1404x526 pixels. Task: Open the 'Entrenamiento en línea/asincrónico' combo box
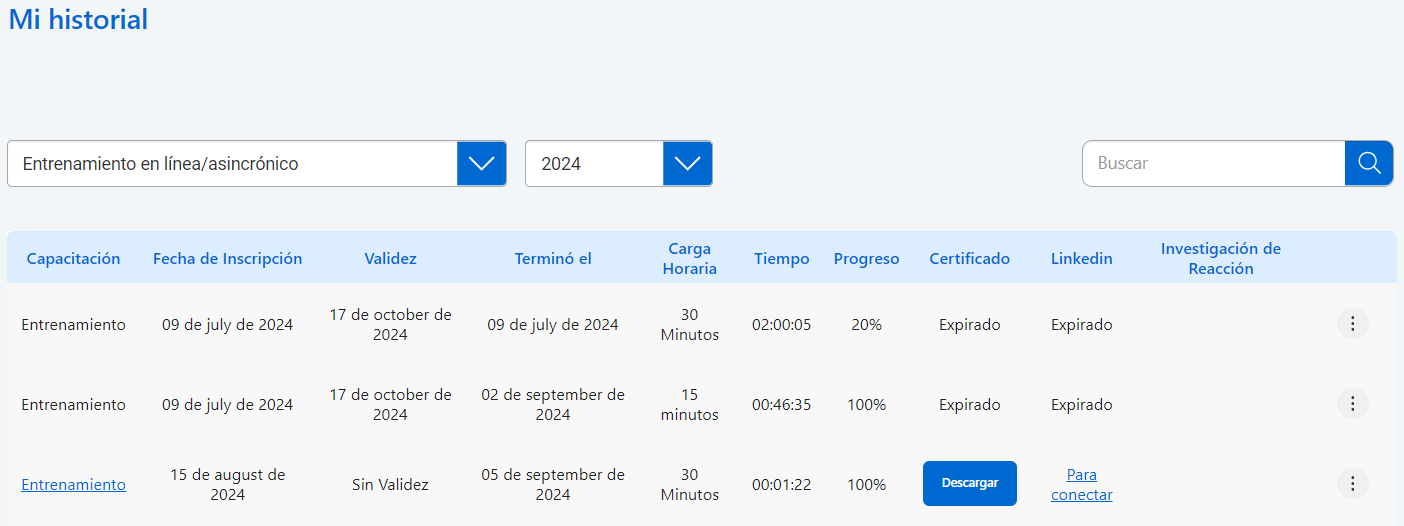pyautogui.click(x=232, y=163)
